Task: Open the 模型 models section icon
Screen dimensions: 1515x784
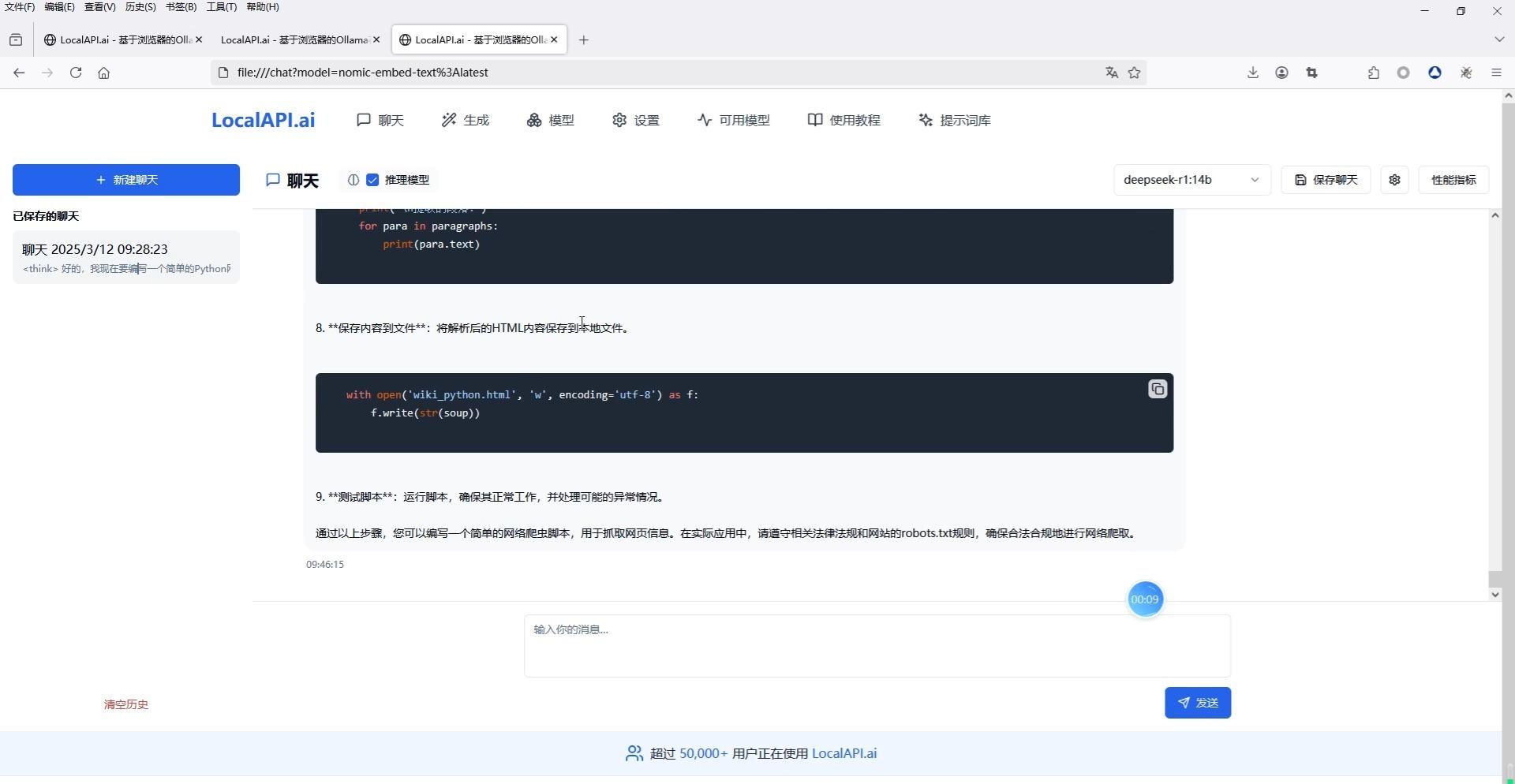Action: click(533, 120)
